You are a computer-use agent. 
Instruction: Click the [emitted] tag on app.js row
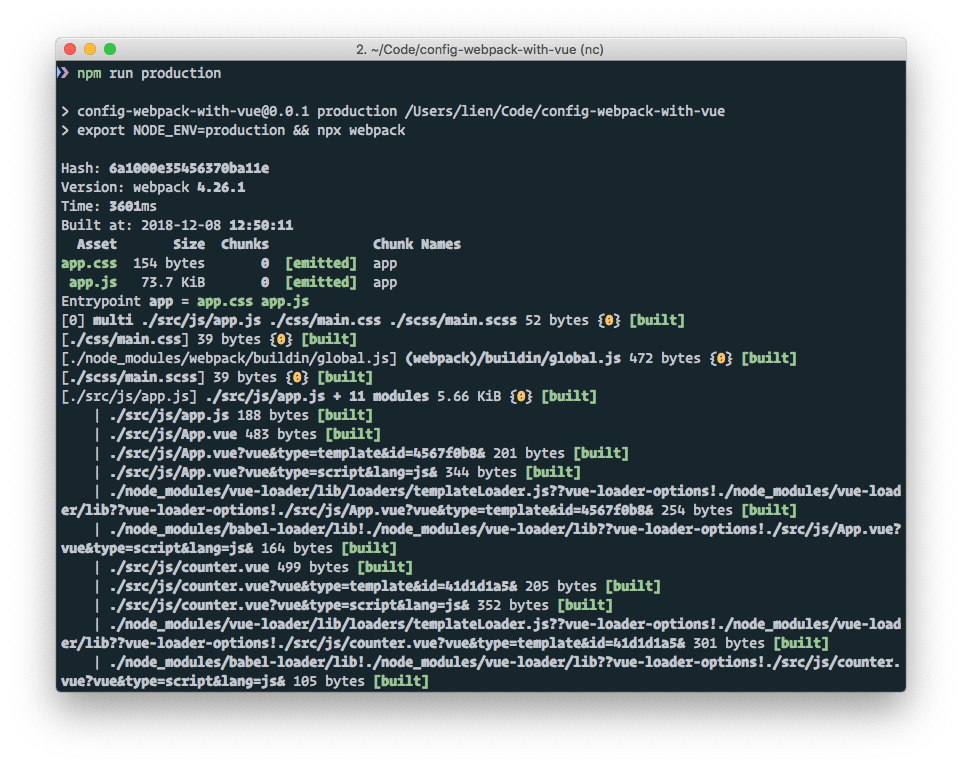pos(320,282)
